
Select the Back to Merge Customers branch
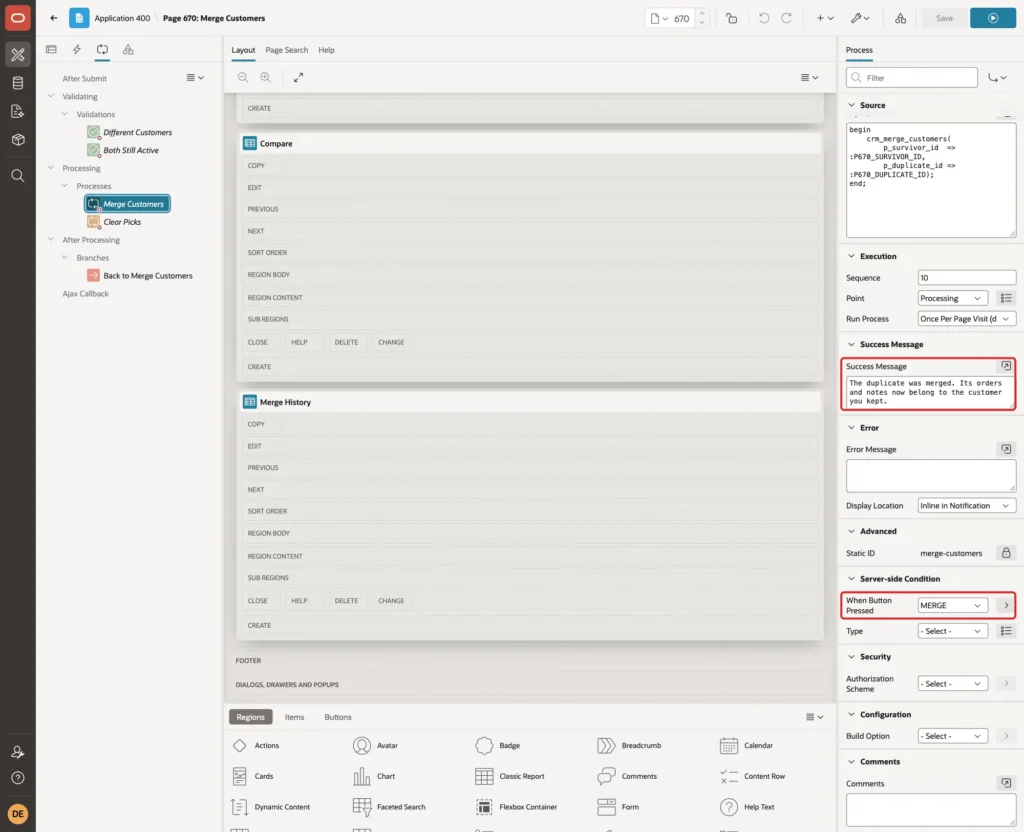140,276
